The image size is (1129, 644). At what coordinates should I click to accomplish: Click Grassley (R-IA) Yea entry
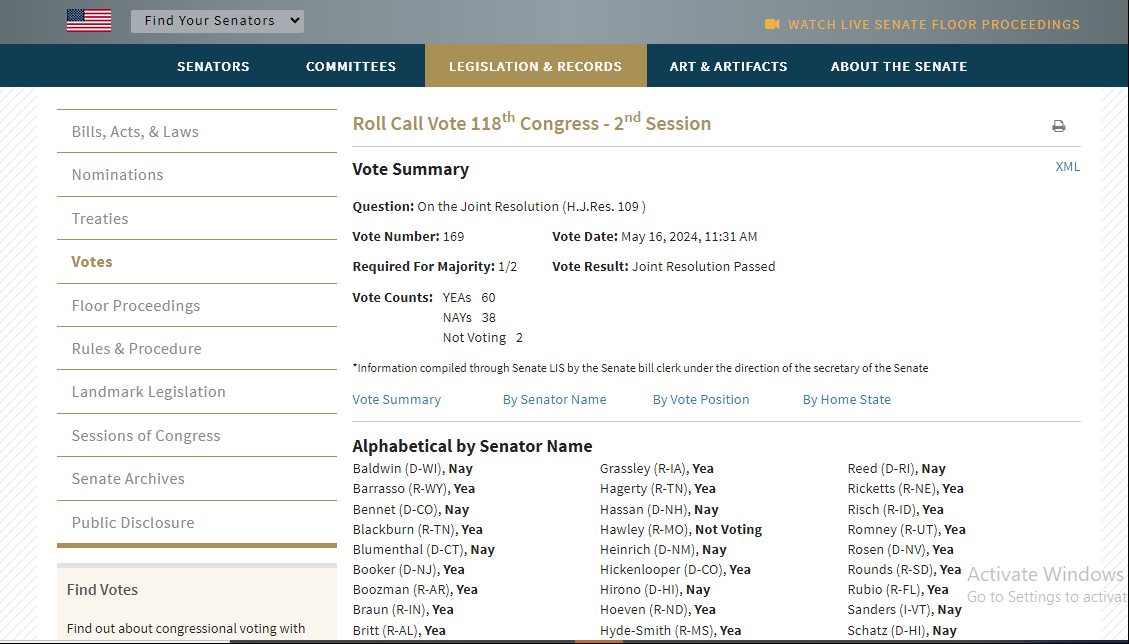(657, 468)
